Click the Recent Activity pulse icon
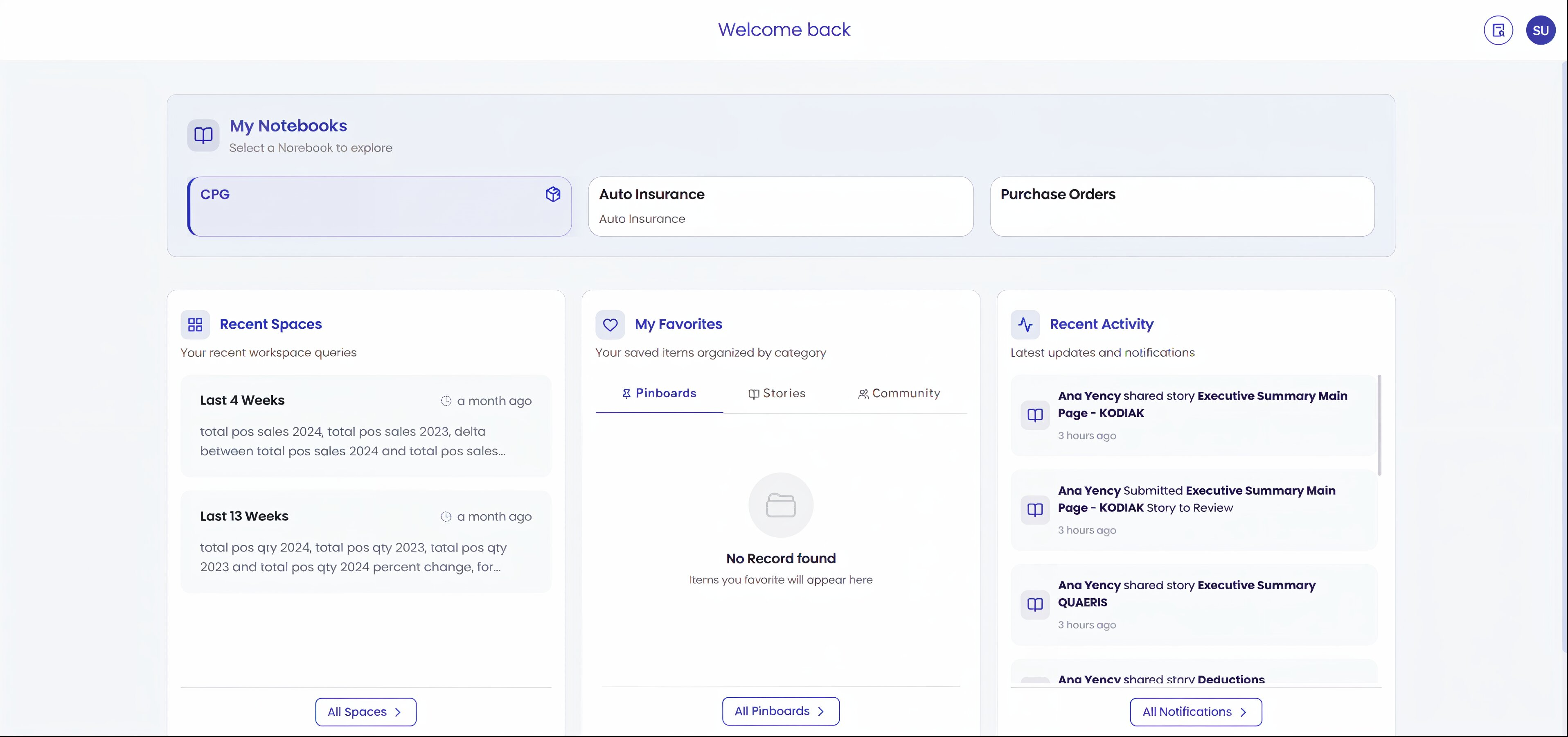The height and width of the screenshot is (737, 1568). pos(1026,325)
